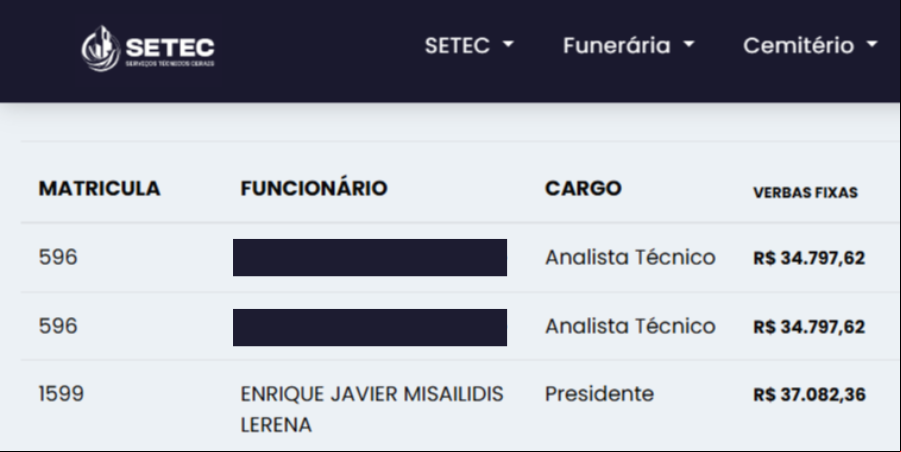The image size is (901, 452).
Task: Click the caret arrow beside Funerária
Action: (x=689, y=44)
